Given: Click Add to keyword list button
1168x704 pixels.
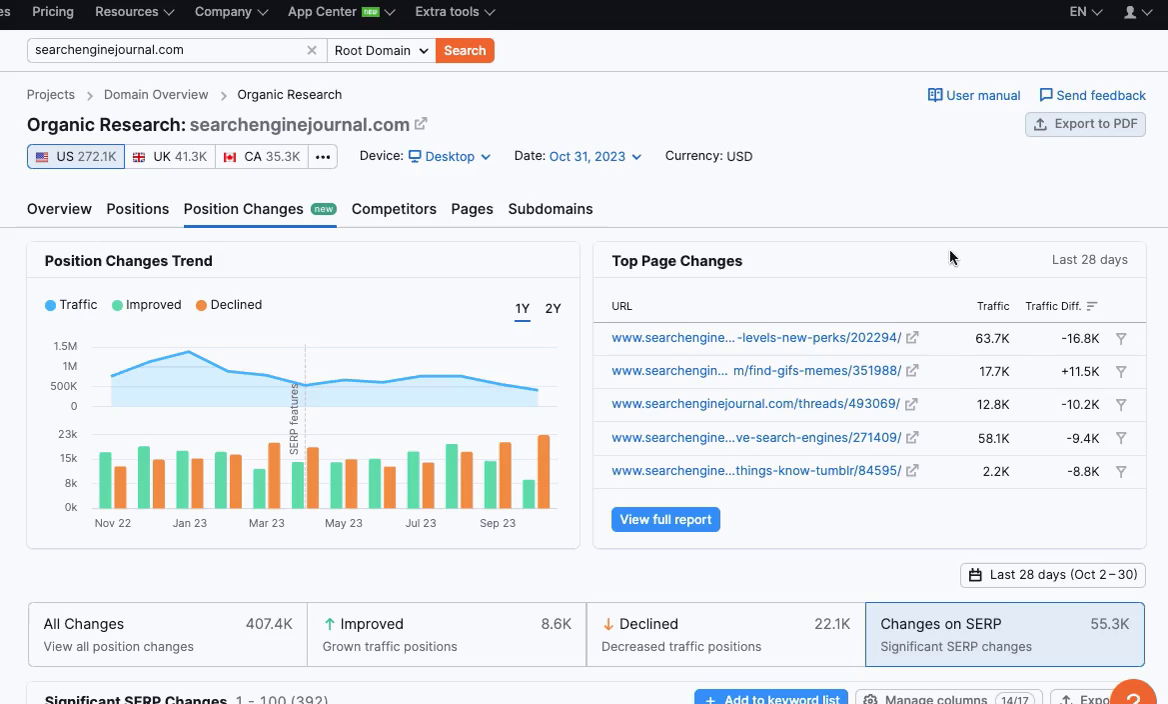Looking at the screenshot, I should tap(771, 697).
